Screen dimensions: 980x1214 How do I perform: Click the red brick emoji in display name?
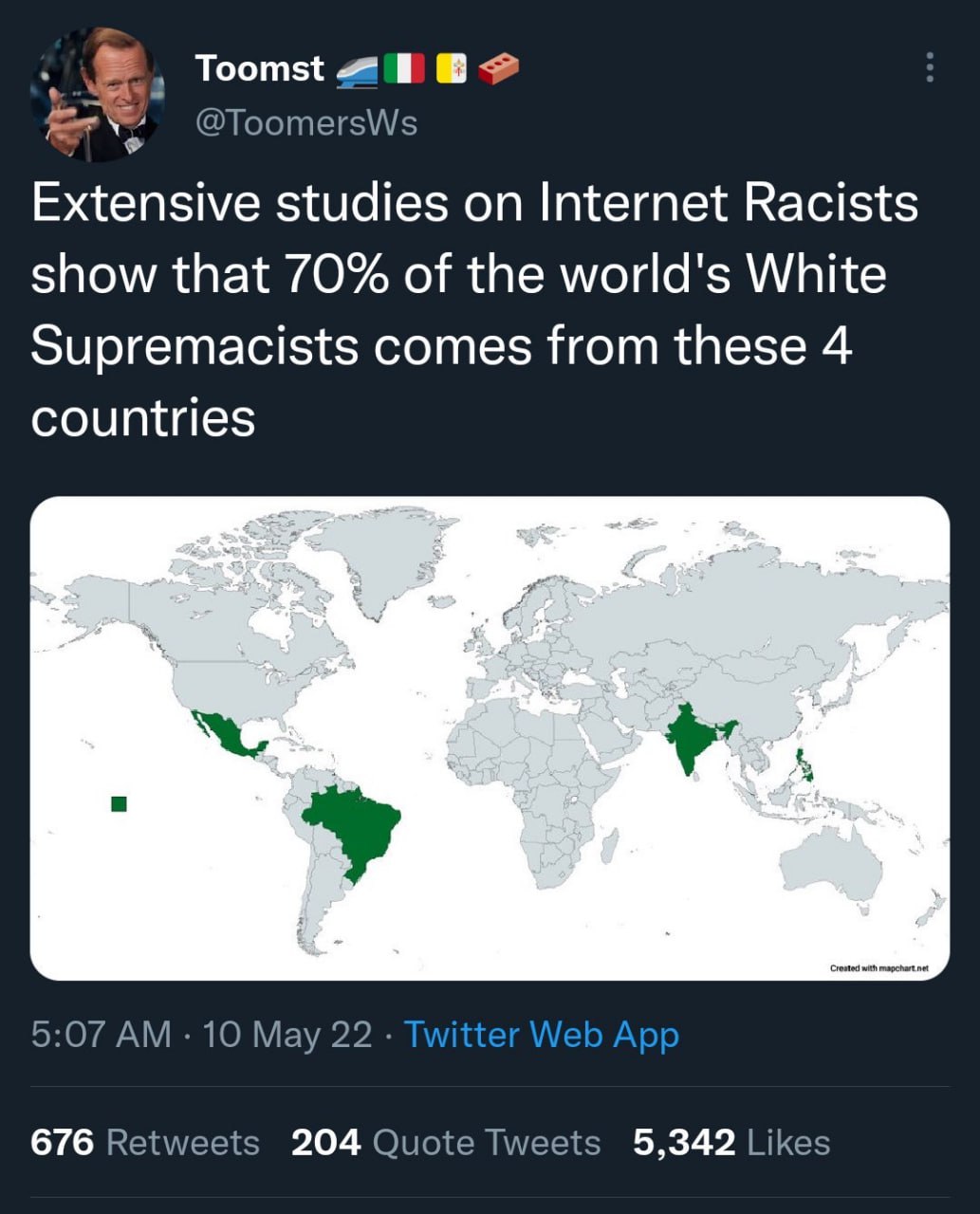(499, 69)
